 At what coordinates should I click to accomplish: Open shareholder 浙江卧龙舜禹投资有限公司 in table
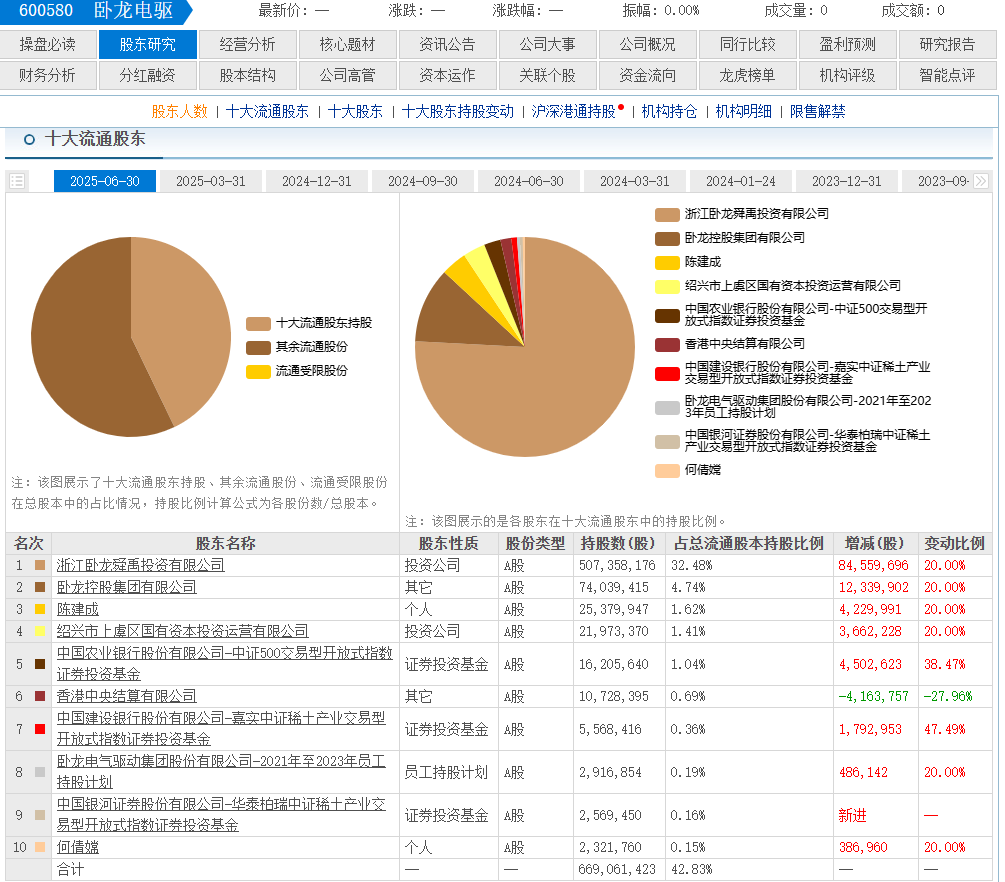coord(140,565)
